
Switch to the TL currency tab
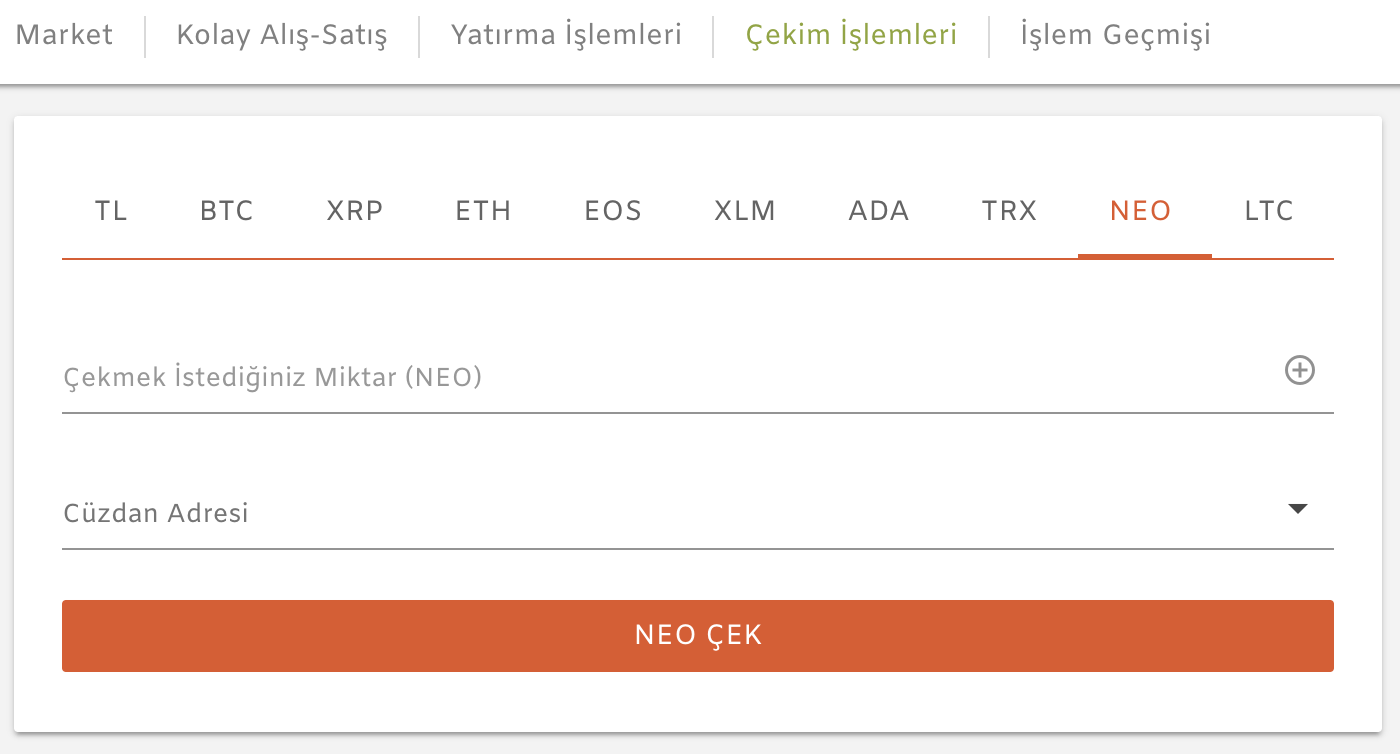[111, 212]
